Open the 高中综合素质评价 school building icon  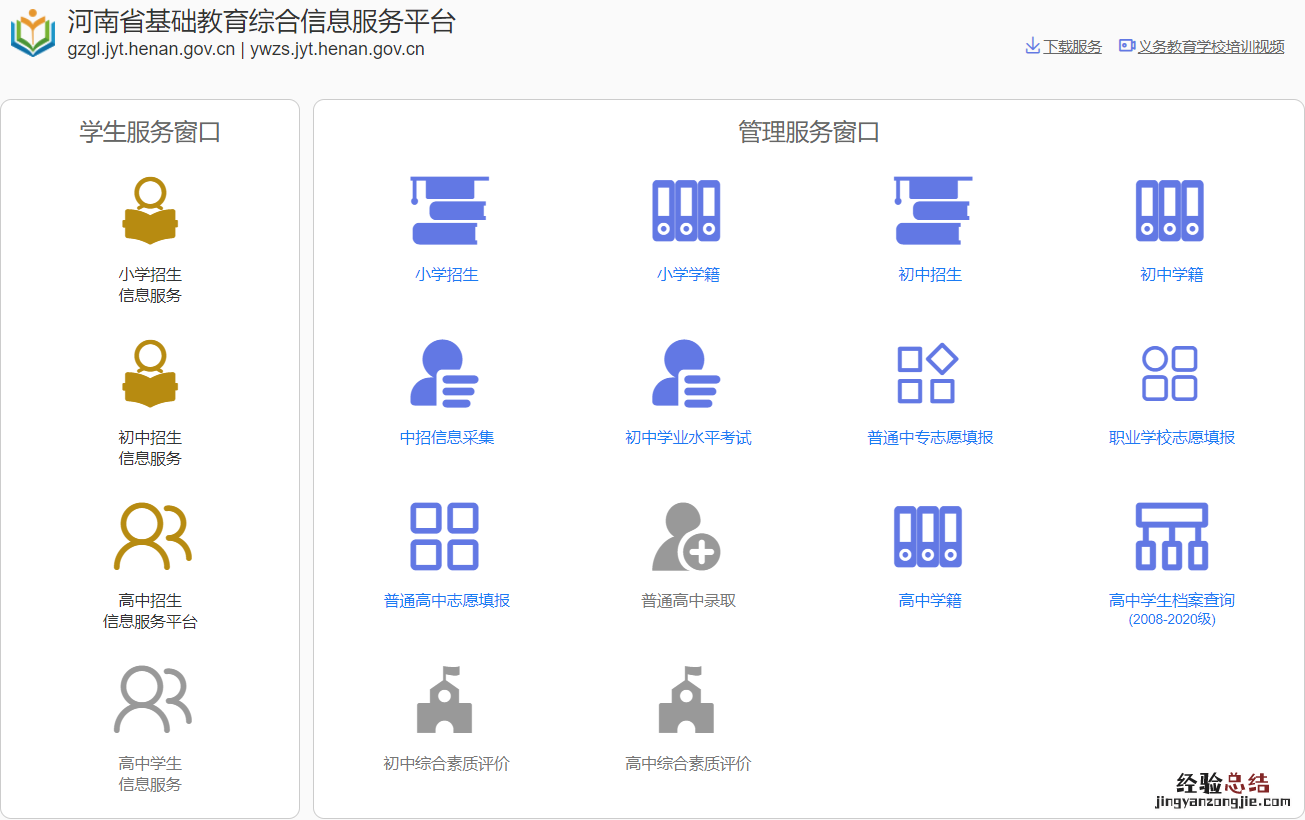pos(687,700)
